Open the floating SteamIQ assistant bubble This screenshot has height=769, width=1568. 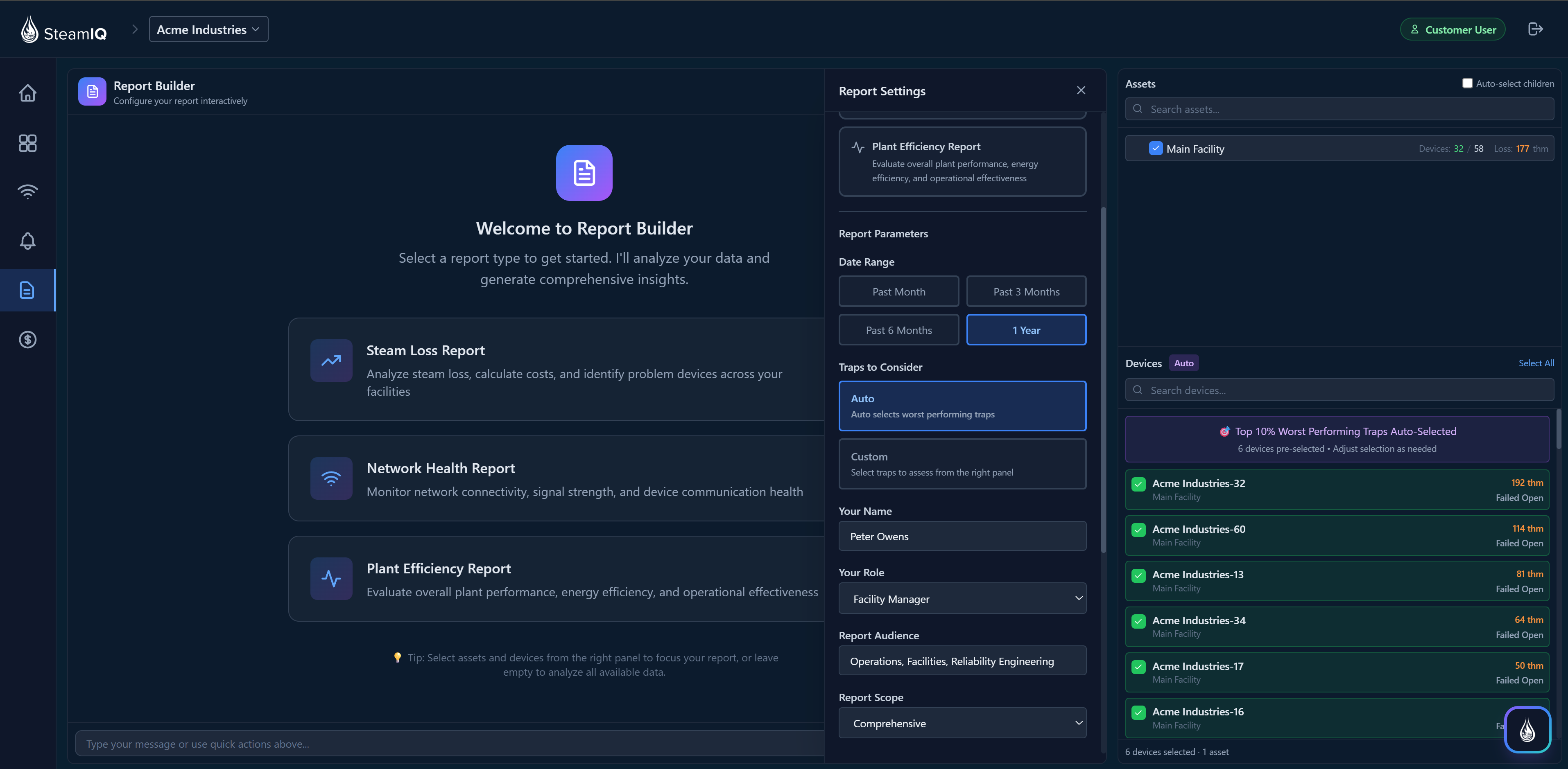tap(1527, 729)
